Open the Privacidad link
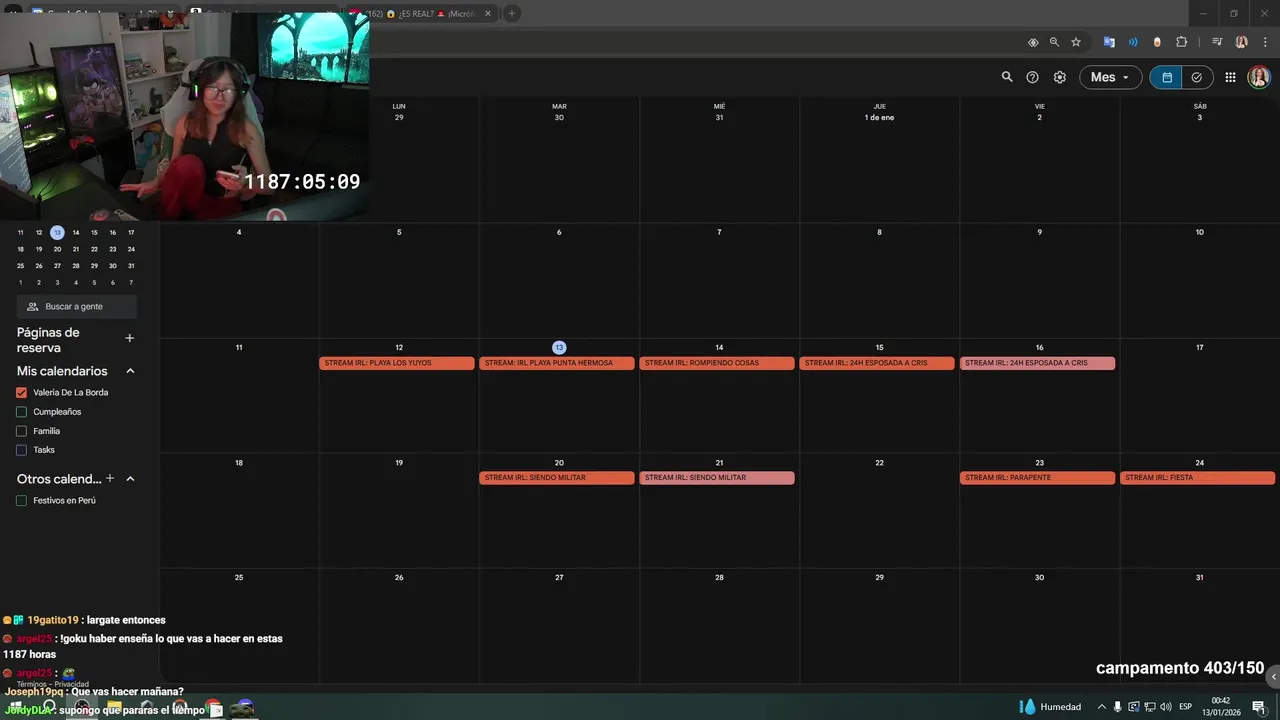The width and height of the screenshot is (1280, 720). 72,684
